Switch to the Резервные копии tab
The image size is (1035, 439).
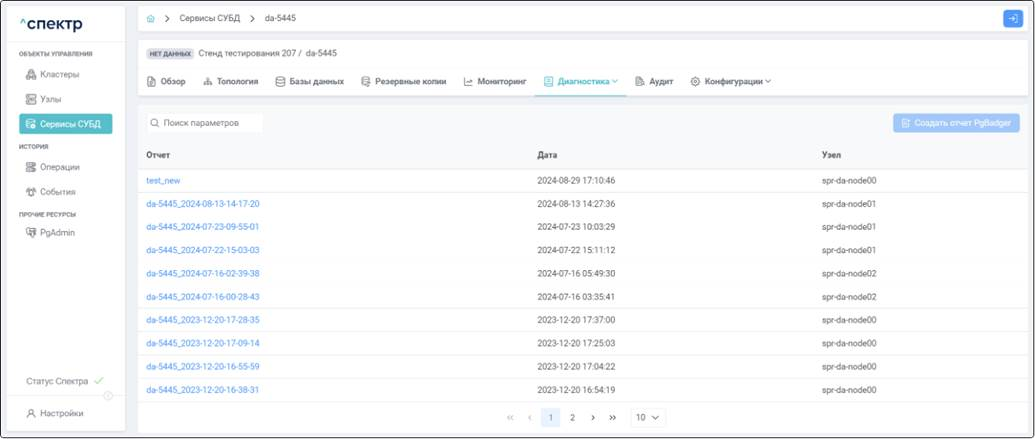[404, 81]
